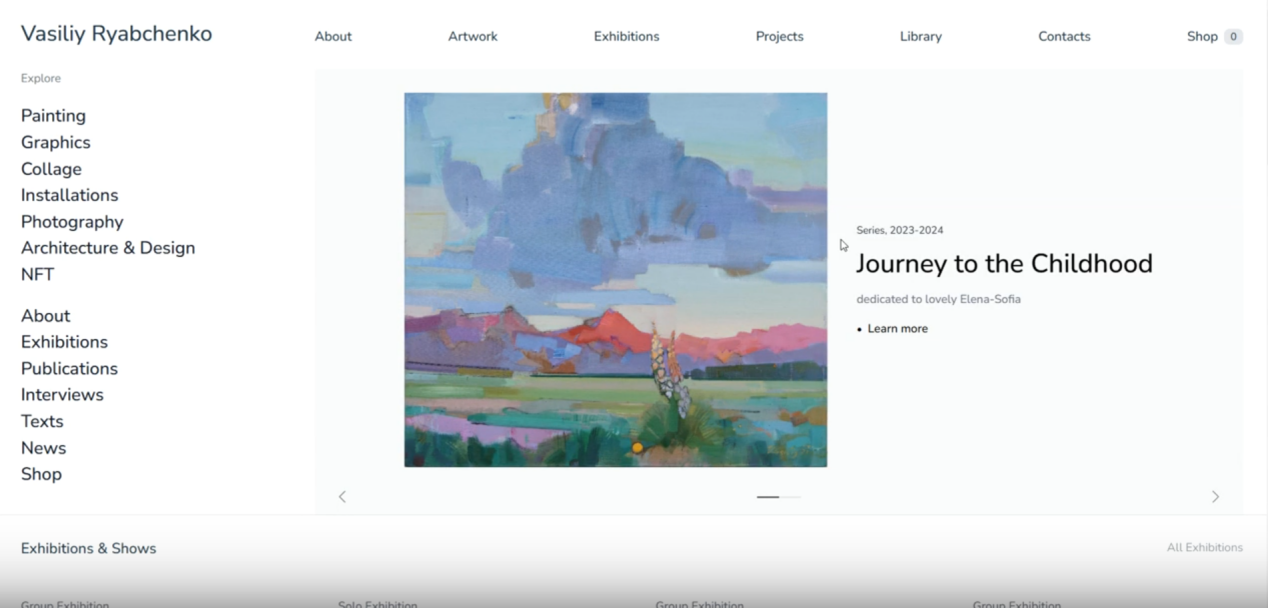Open the Painting category in sidebar
The image size is (1268, 608).
pos(53,116)
